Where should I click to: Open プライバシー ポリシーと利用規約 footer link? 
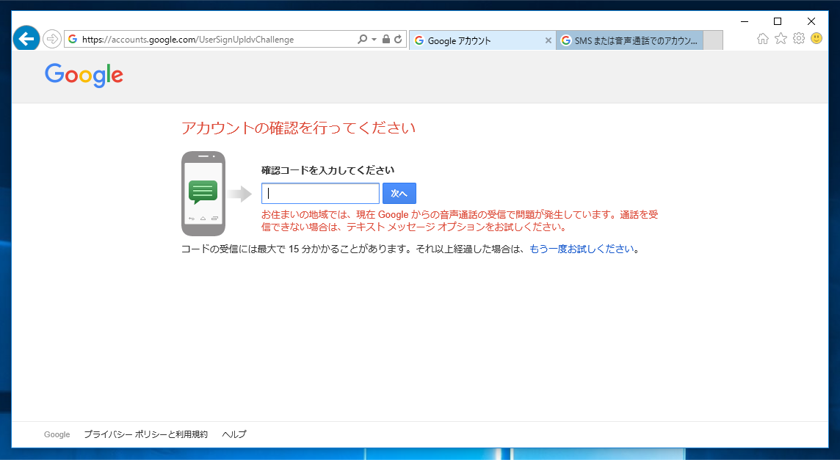pyautogui.click(x=146, y=434)
